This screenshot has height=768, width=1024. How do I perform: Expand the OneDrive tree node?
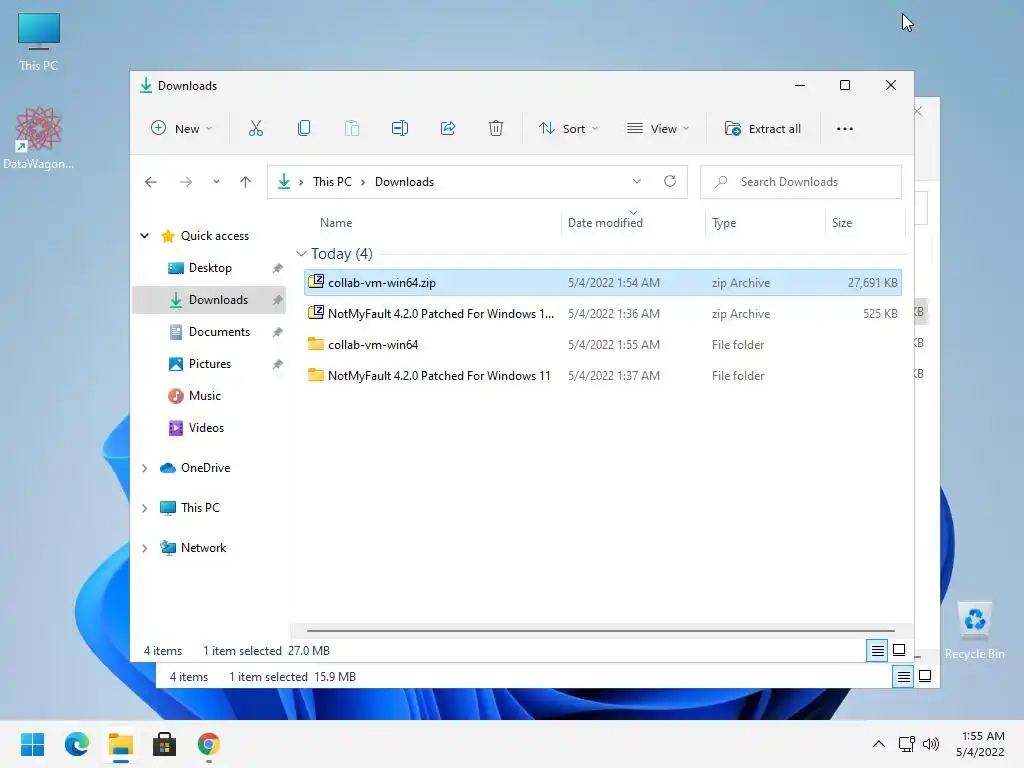[x=145, y=468]
